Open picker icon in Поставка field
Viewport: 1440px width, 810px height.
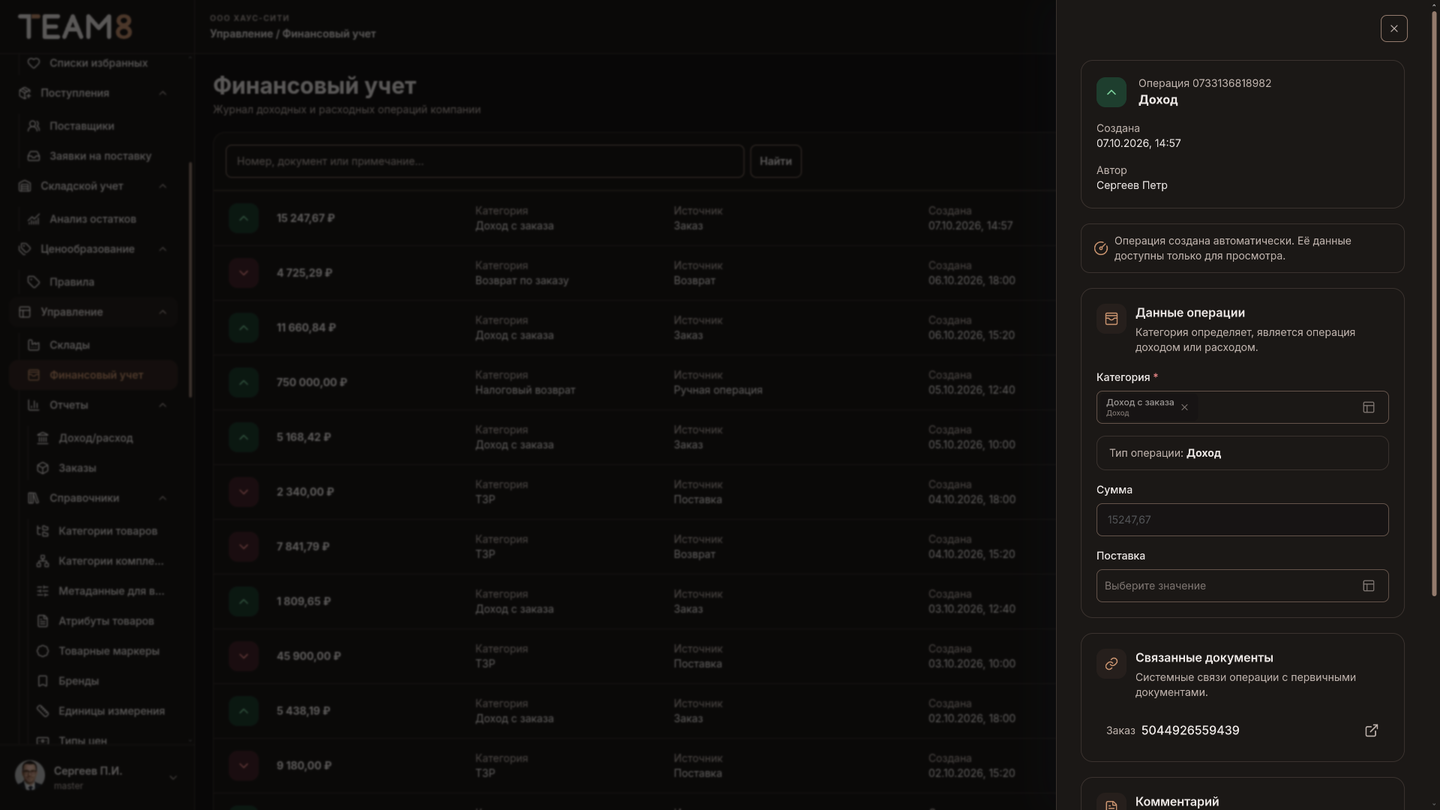point(1368,586)
